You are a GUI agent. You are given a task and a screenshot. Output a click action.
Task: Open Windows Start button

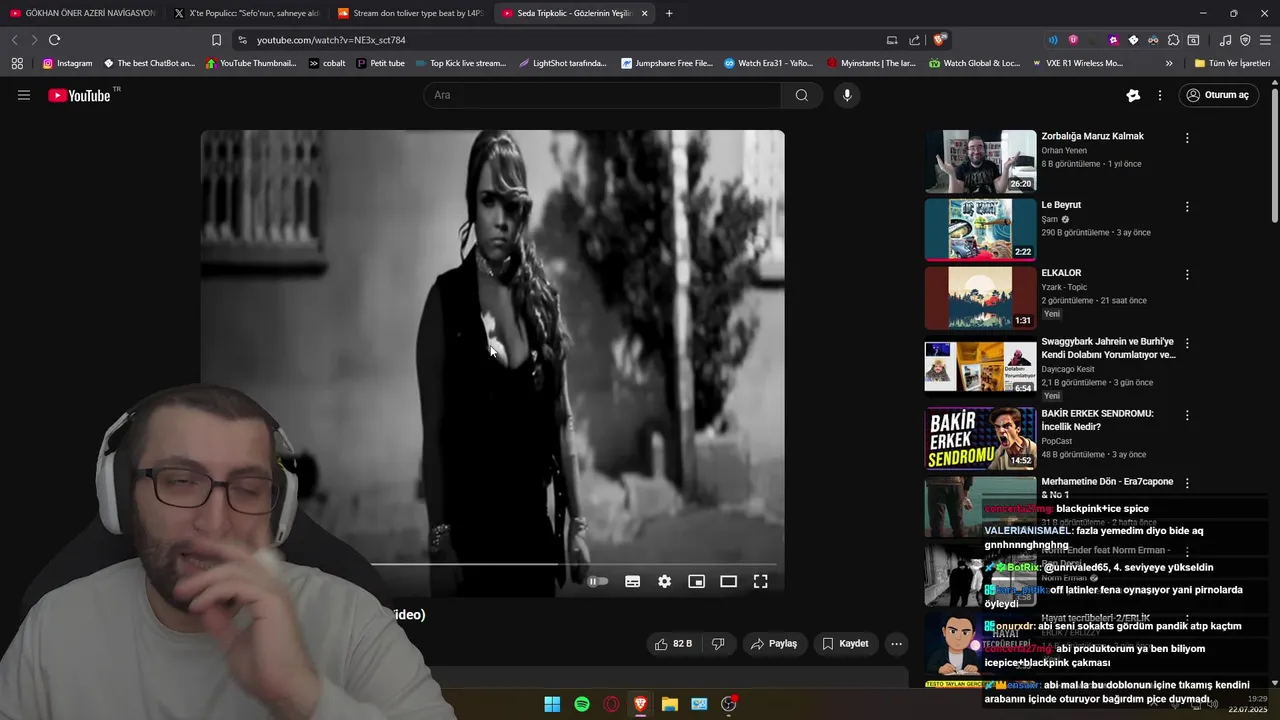[552, 704]
